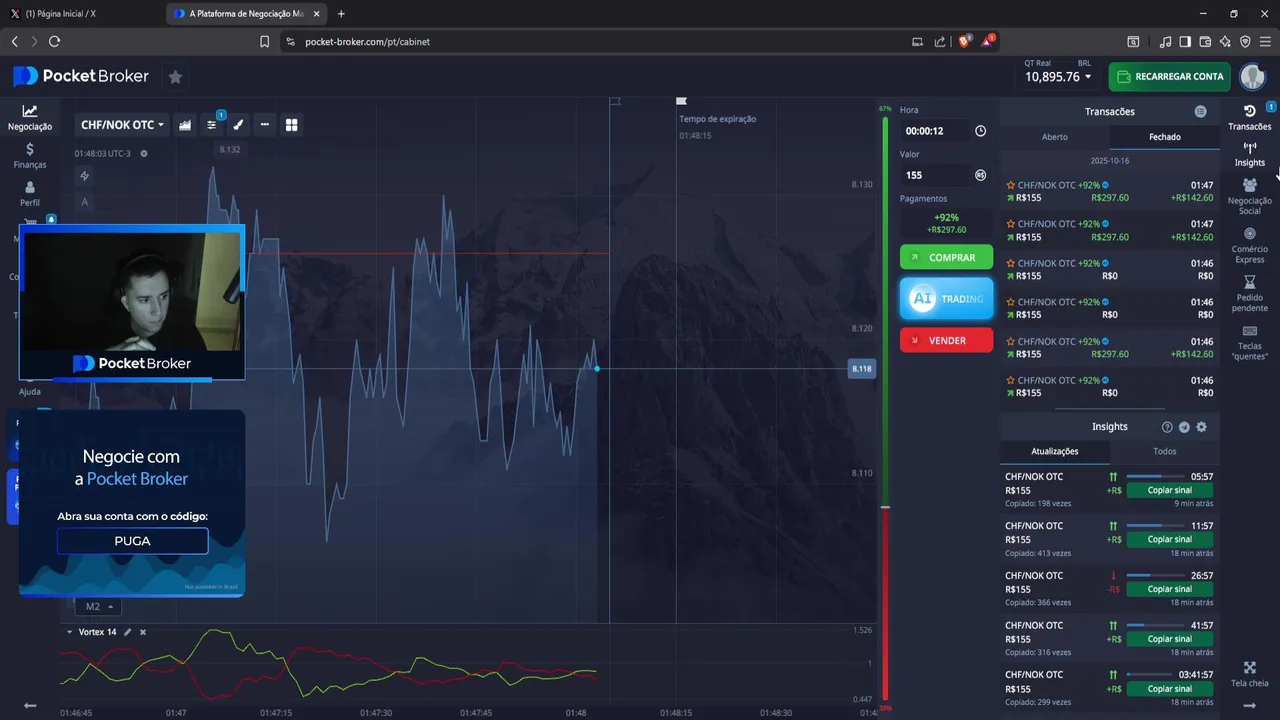Copy signal expiring in 41:57
The width and height of the screenshot is (1280, 720).
1169,639
